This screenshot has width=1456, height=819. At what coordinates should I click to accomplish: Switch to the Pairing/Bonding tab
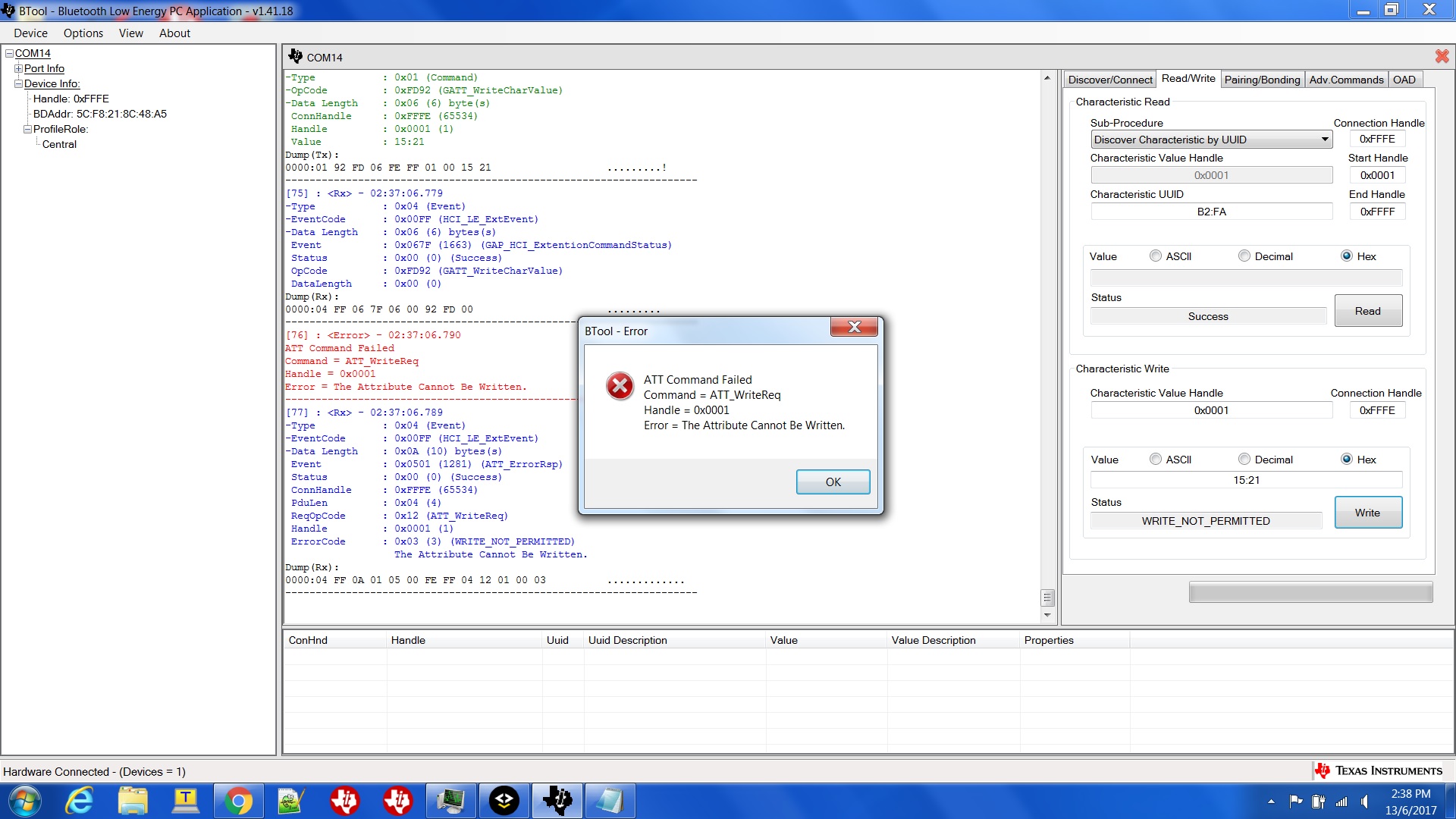click(1262, 80)
